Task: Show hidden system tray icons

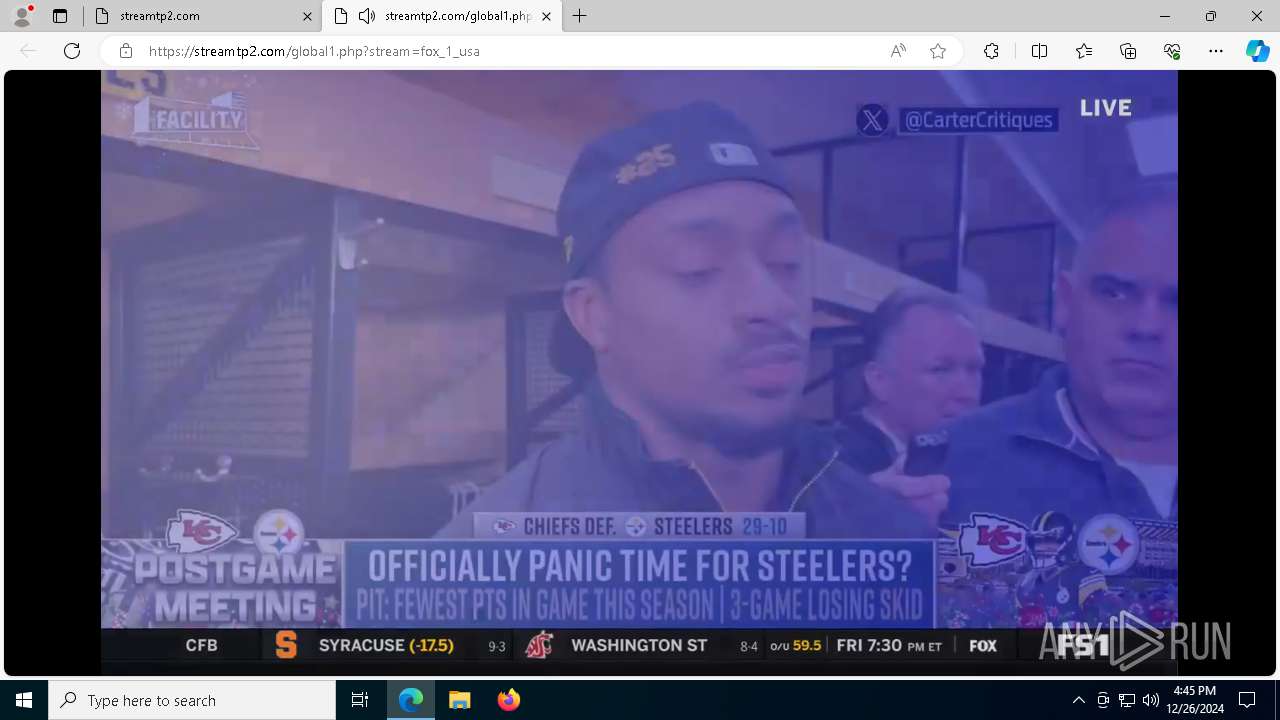Action: tap(1078, 700)
